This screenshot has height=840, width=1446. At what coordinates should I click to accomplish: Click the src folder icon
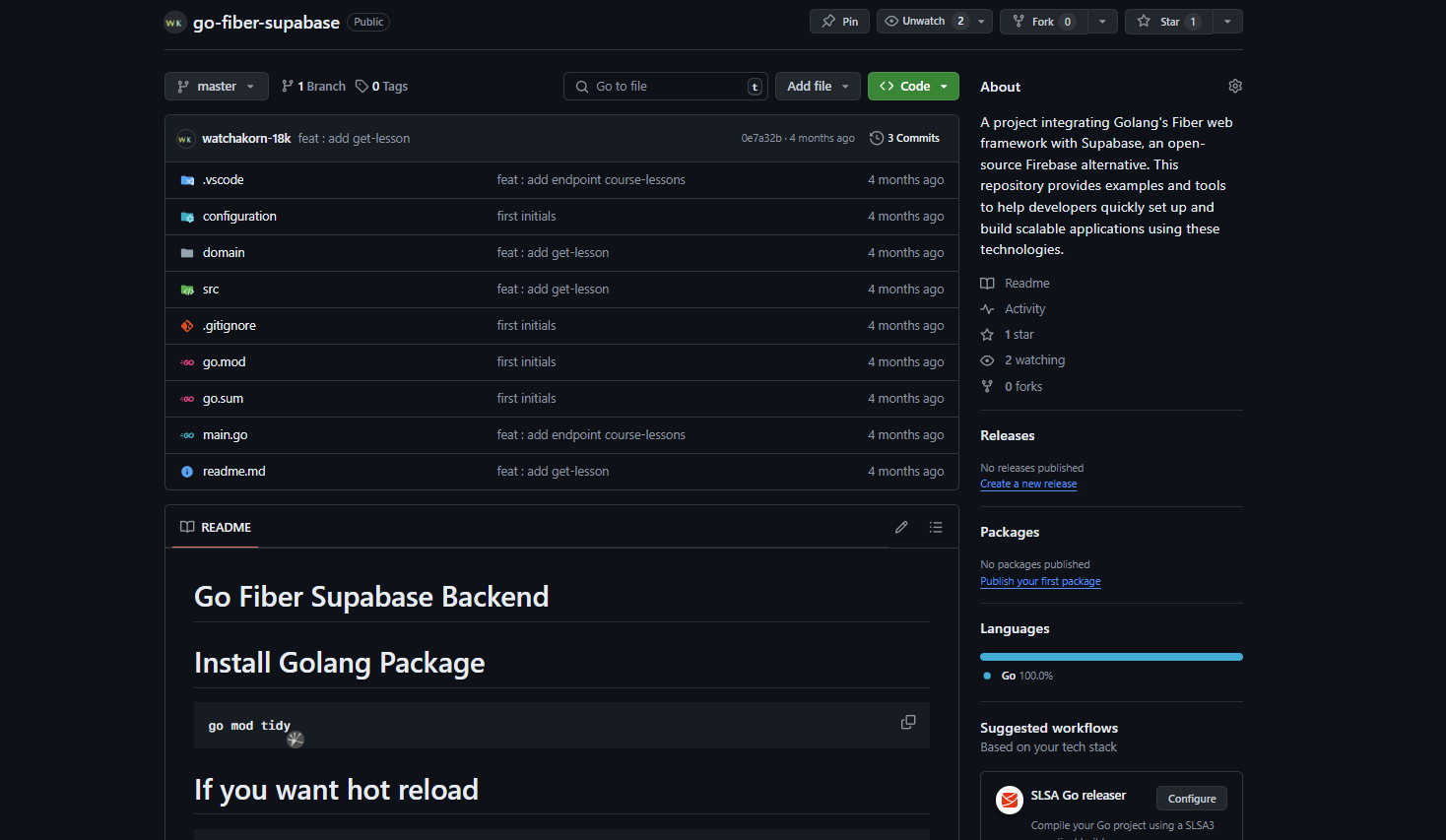[x=187, y=290]
